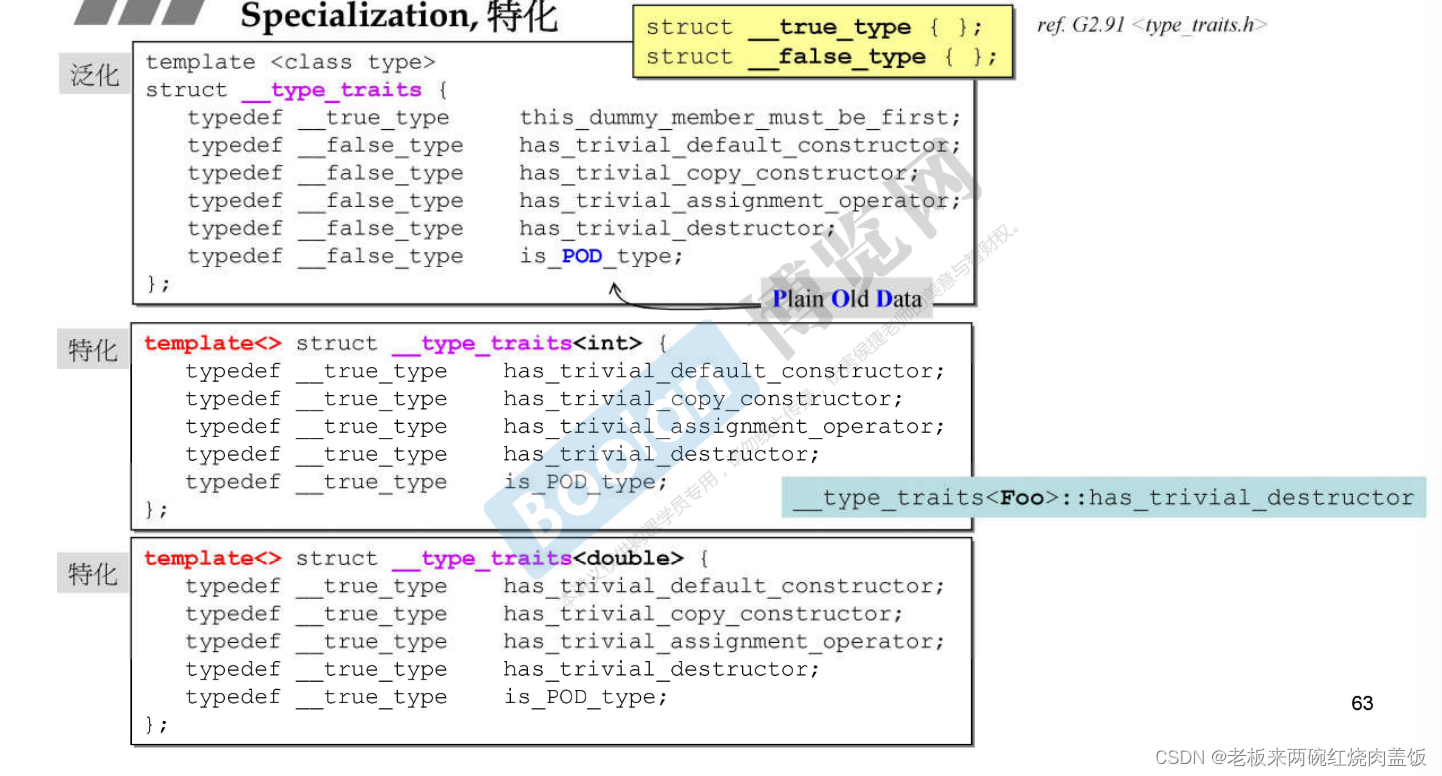This screenshot has width=1442, height=776.
Task: Click "__type_traits<int>" struct name
Action: tap(516, 343)
